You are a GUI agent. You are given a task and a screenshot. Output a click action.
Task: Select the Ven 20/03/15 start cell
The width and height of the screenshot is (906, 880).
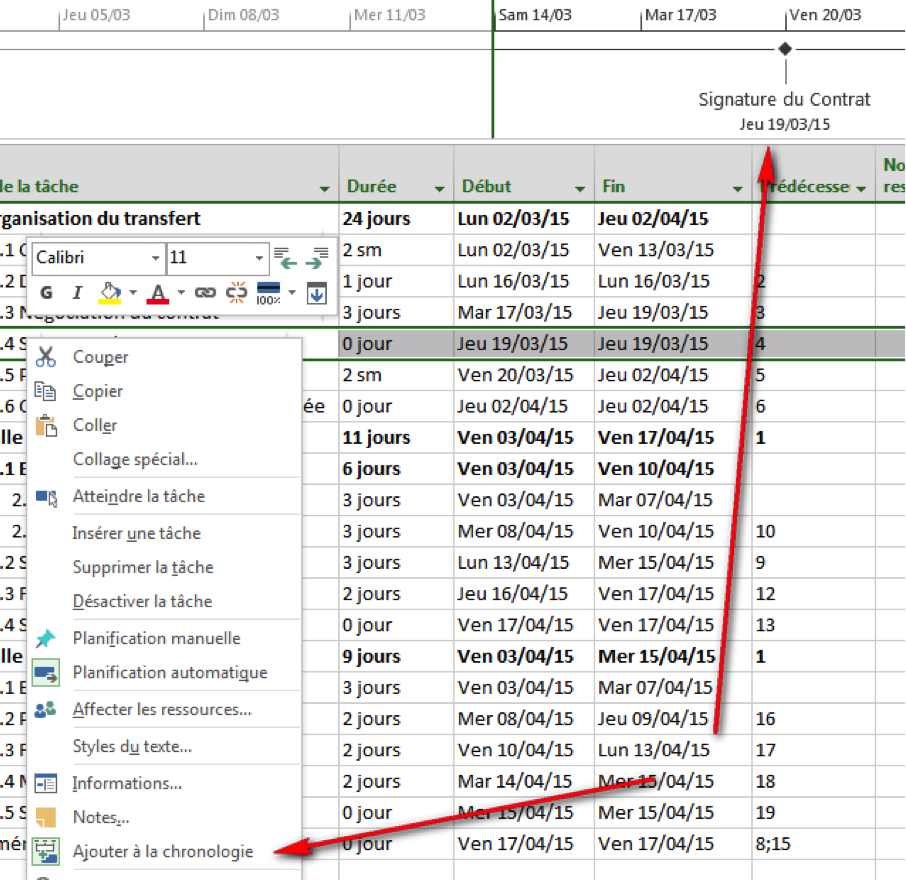click(x=524, y=374)
